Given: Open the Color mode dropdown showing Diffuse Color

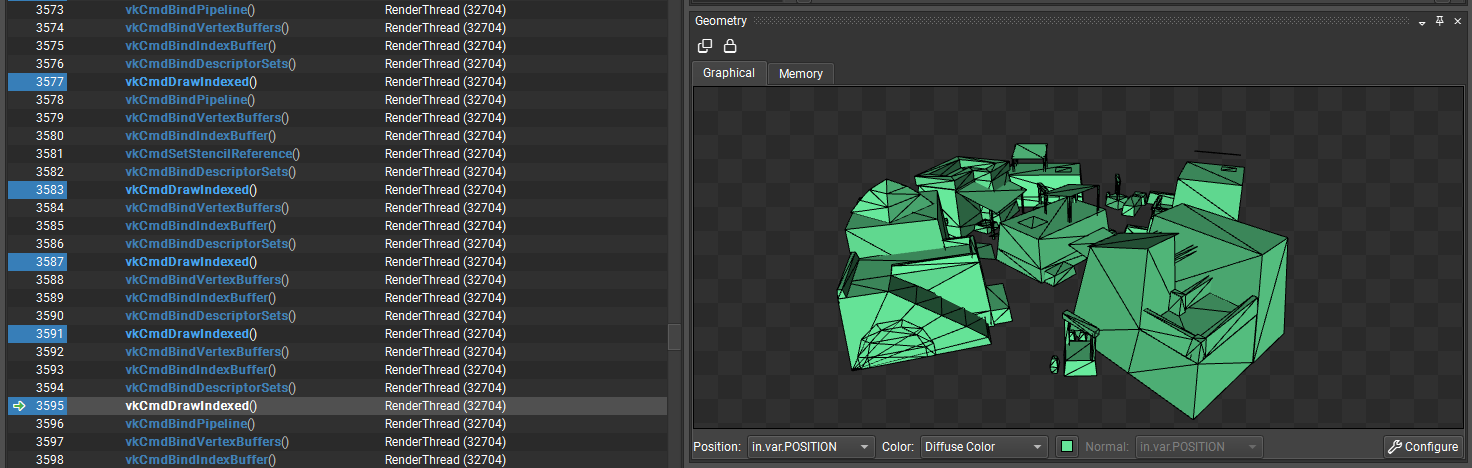Looking at the screenshot, I should click(984, 447).
